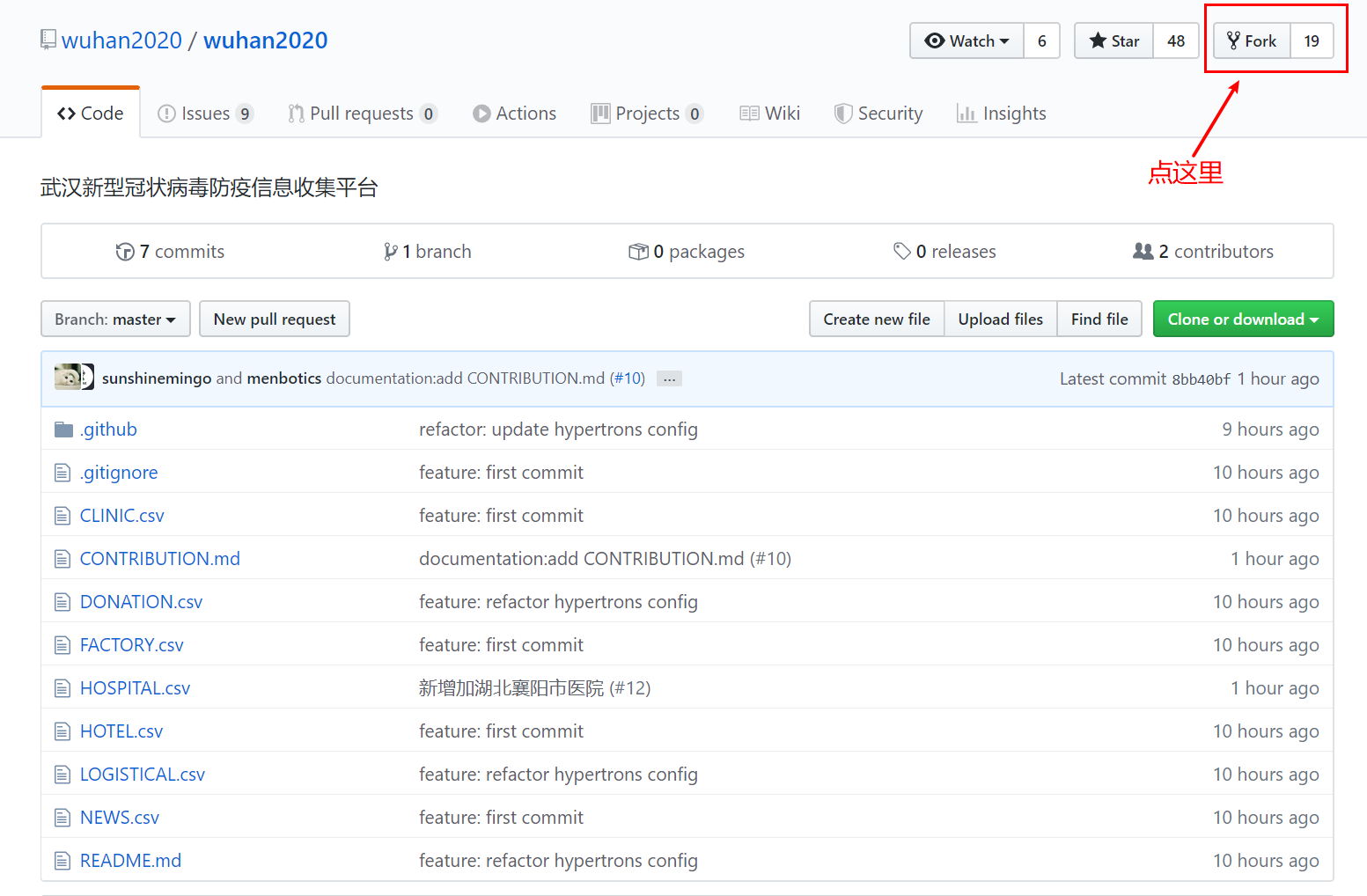Screen dimensions: 1367x896
Task: Click the file icon next to CLINIC.csv
Action: tap(62, 516)
